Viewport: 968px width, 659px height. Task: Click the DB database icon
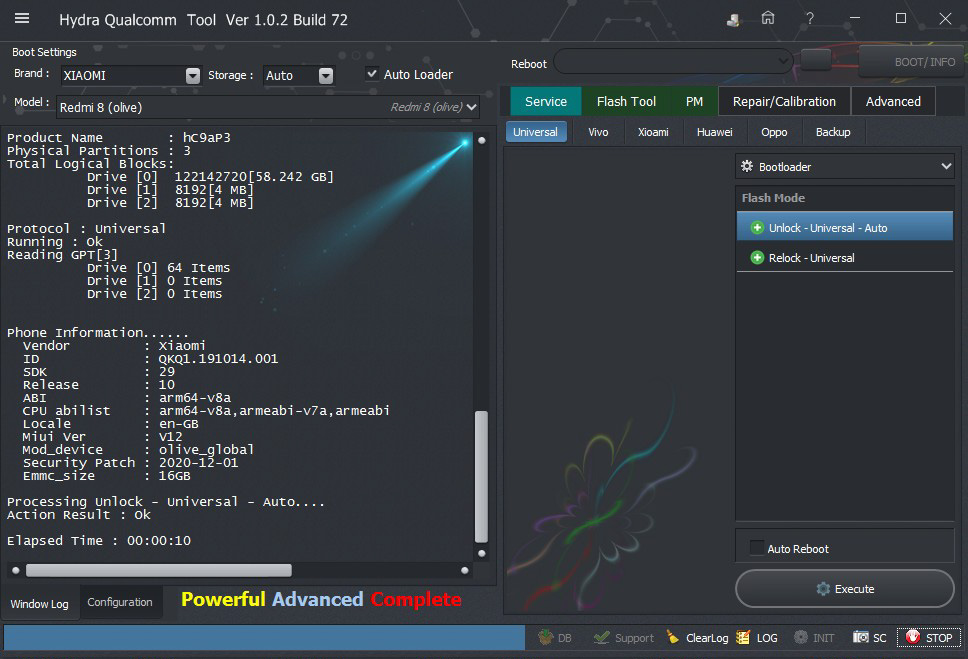[546, 637]
